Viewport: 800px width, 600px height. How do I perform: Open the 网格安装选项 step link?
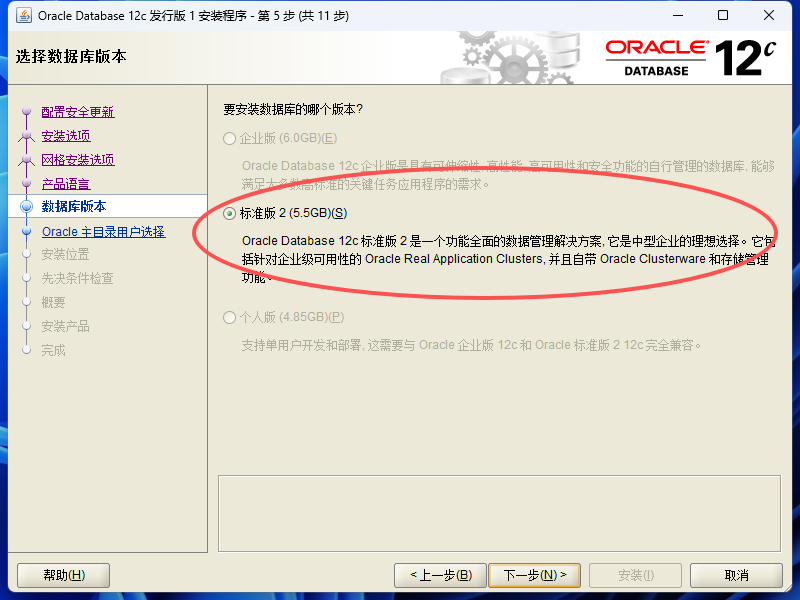click(78, 160)
